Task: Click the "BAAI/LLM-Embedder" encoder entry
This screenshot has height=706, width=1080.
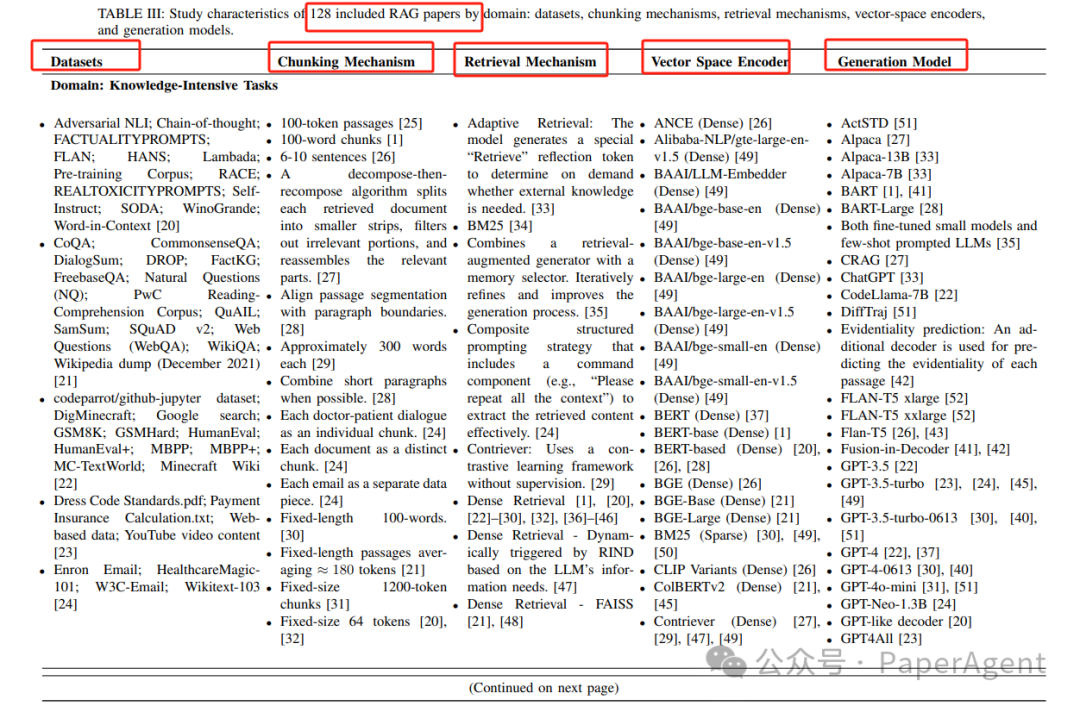Action: click(720, 183)
